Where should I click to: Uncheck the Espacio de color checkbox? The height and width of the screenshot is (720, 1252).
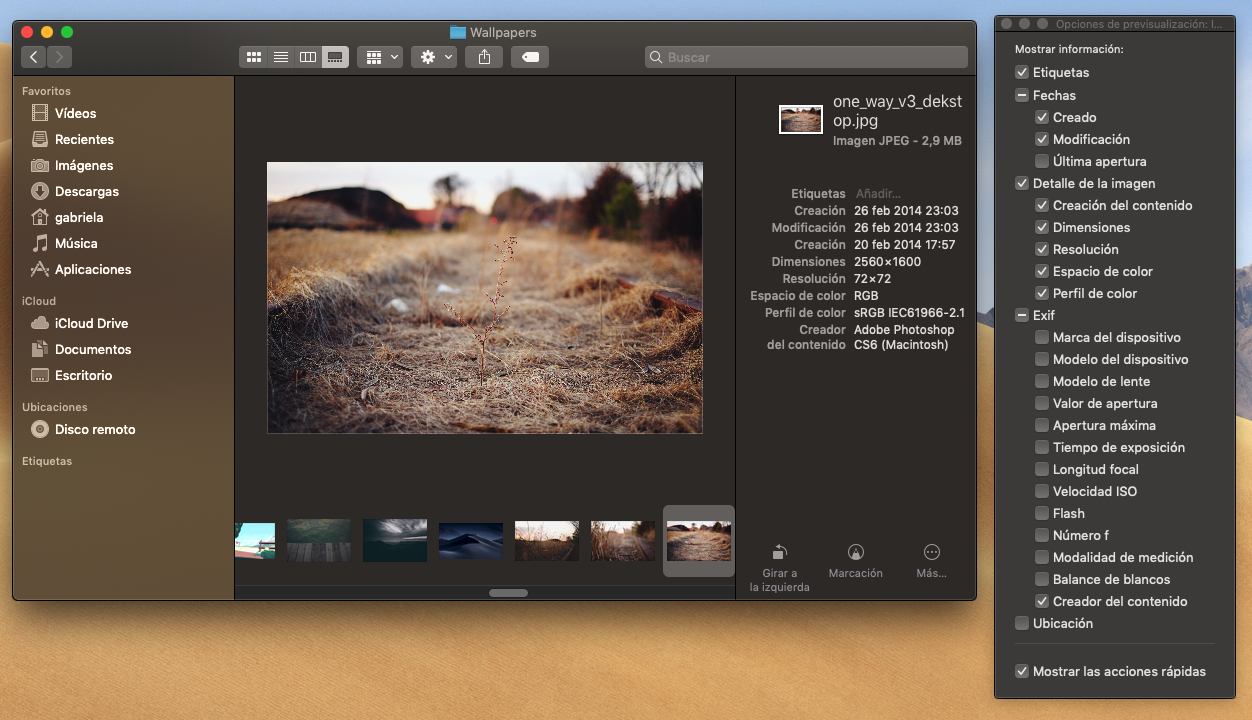point(1042,271)
